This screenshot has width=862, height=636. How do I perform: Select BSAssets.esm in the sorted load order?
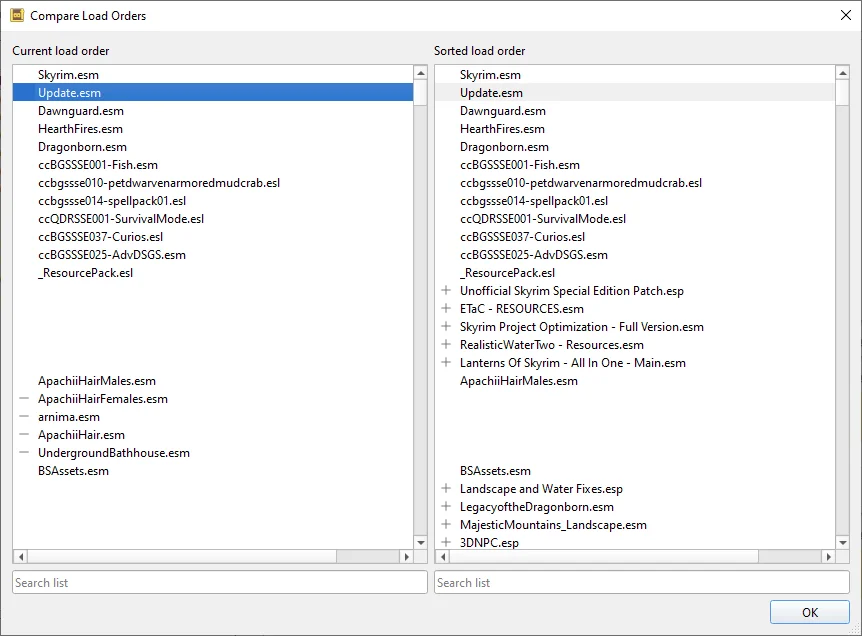[x=635, y=471]
